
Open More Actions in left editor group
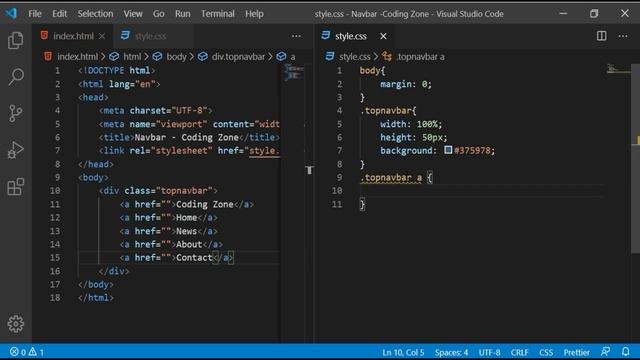296,36
